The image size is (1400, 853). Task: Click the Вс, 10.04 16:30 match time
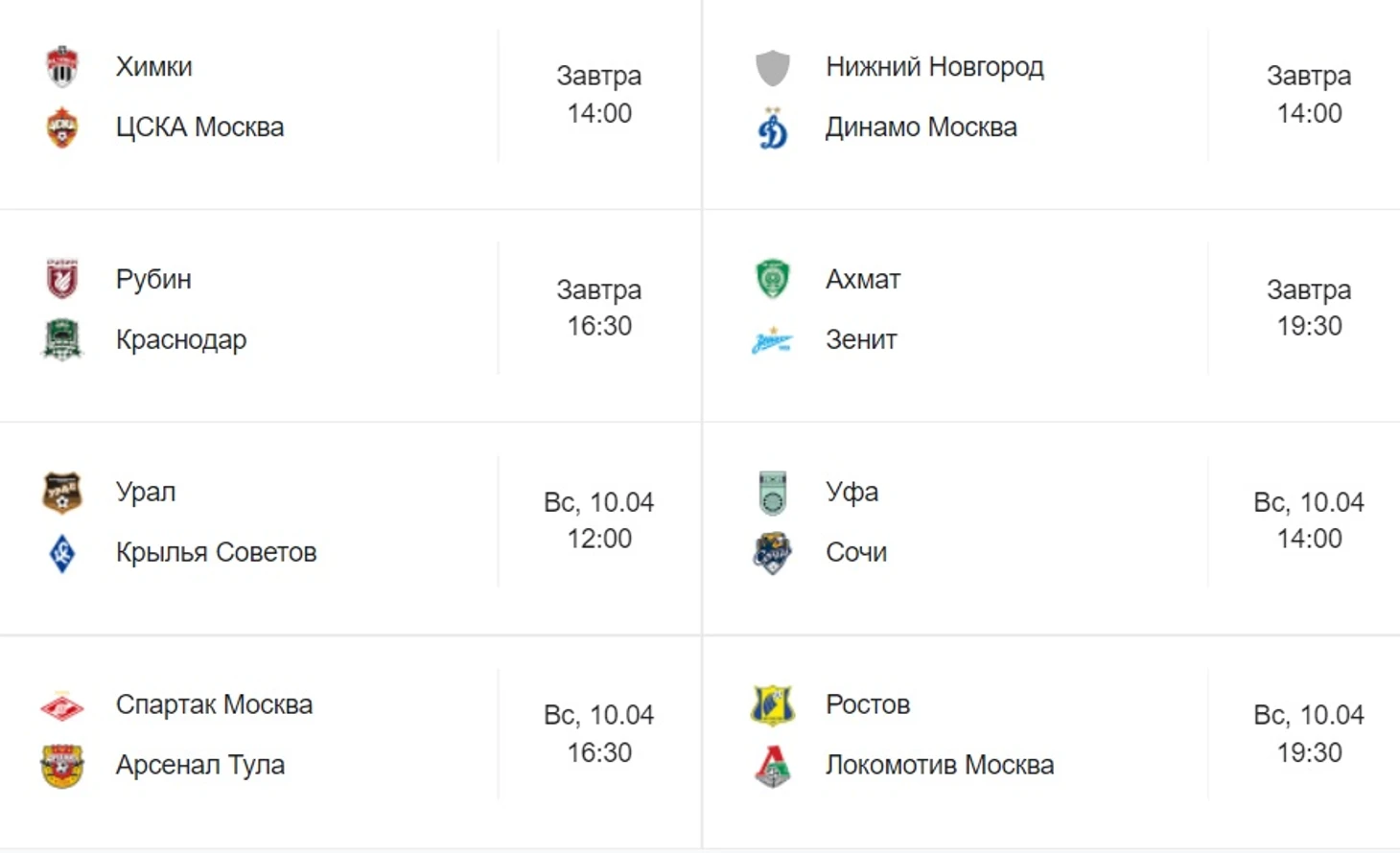pyautogui.click(x=599, y=733)
